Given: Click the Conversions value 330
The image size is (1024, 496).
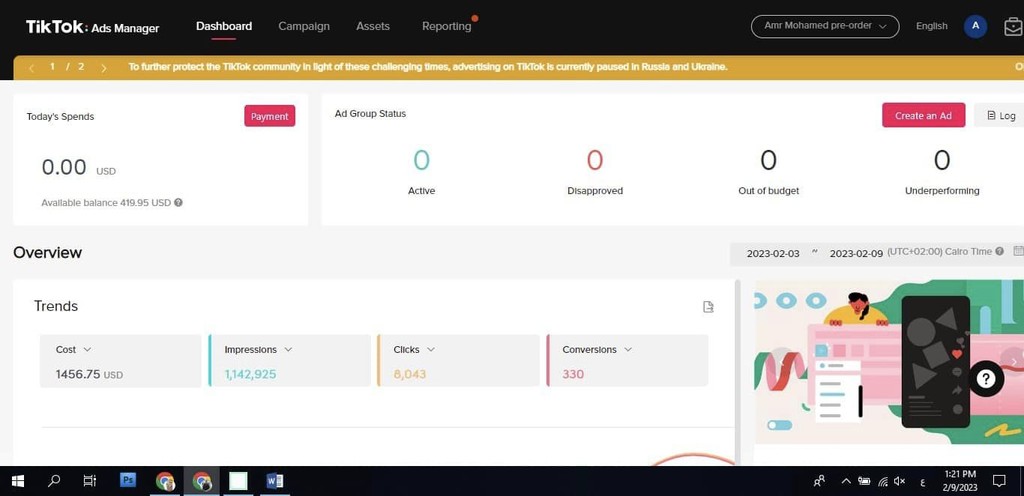Looking at the screenshot, I should [x=573, y=375].
